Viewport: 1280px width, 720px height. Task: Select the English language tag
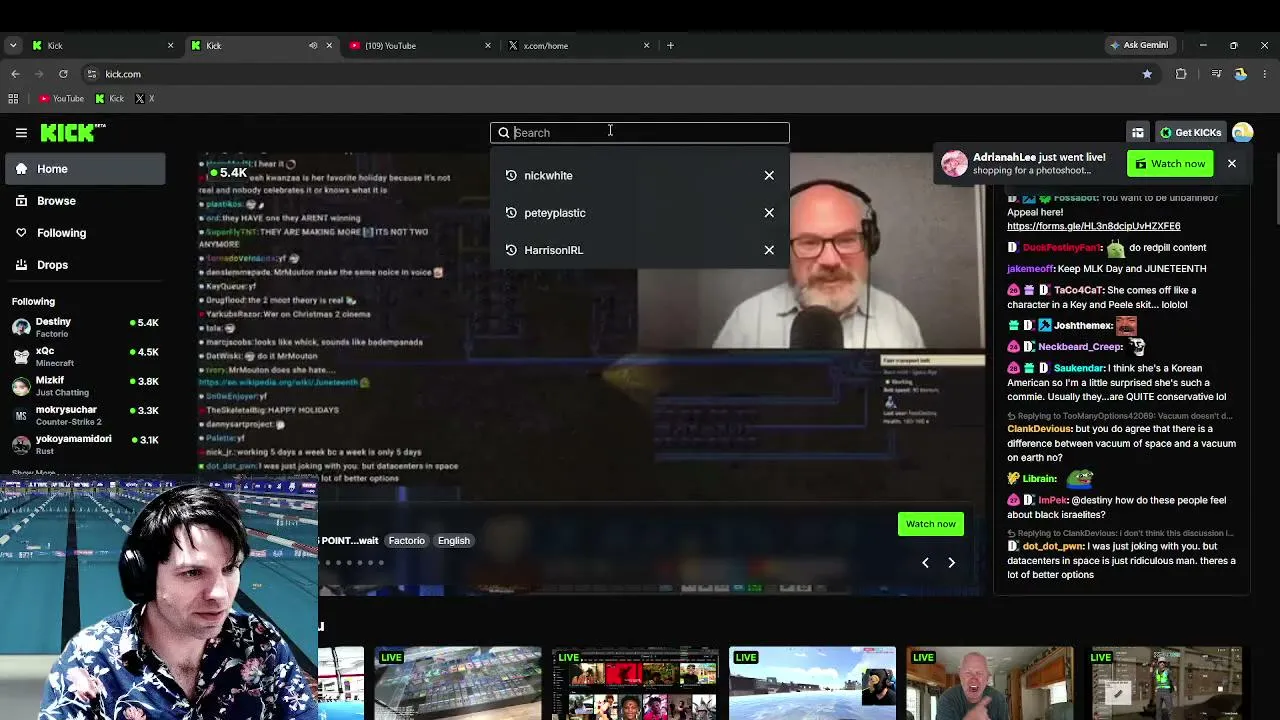click(x=454, y=541)
